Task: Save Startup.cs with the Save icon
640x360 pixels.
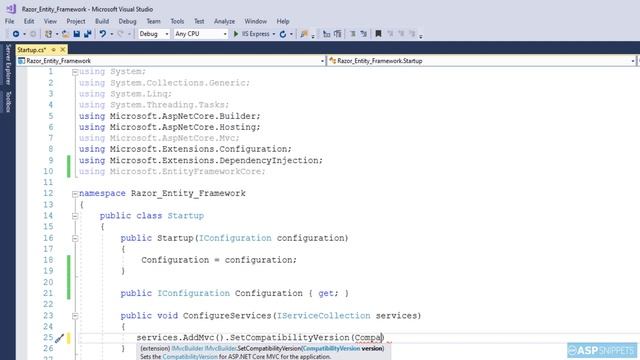Action: 77,34
